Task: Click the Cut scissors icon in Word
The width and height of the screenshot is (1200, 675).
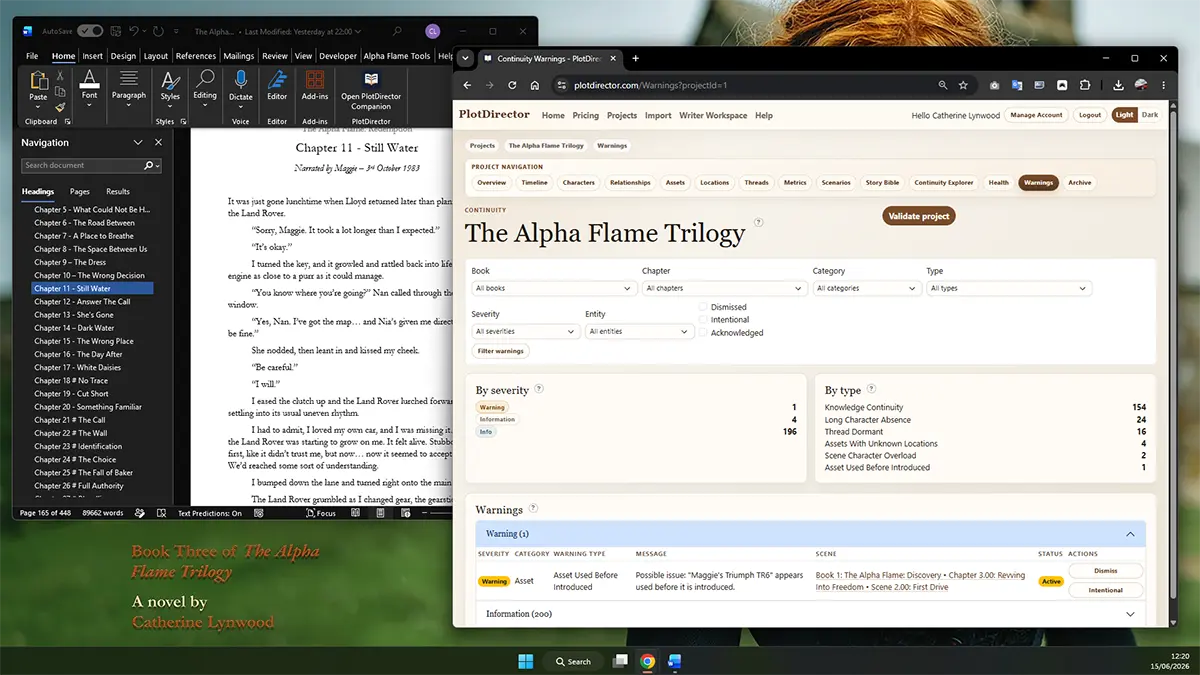Action: coord(60,76)
